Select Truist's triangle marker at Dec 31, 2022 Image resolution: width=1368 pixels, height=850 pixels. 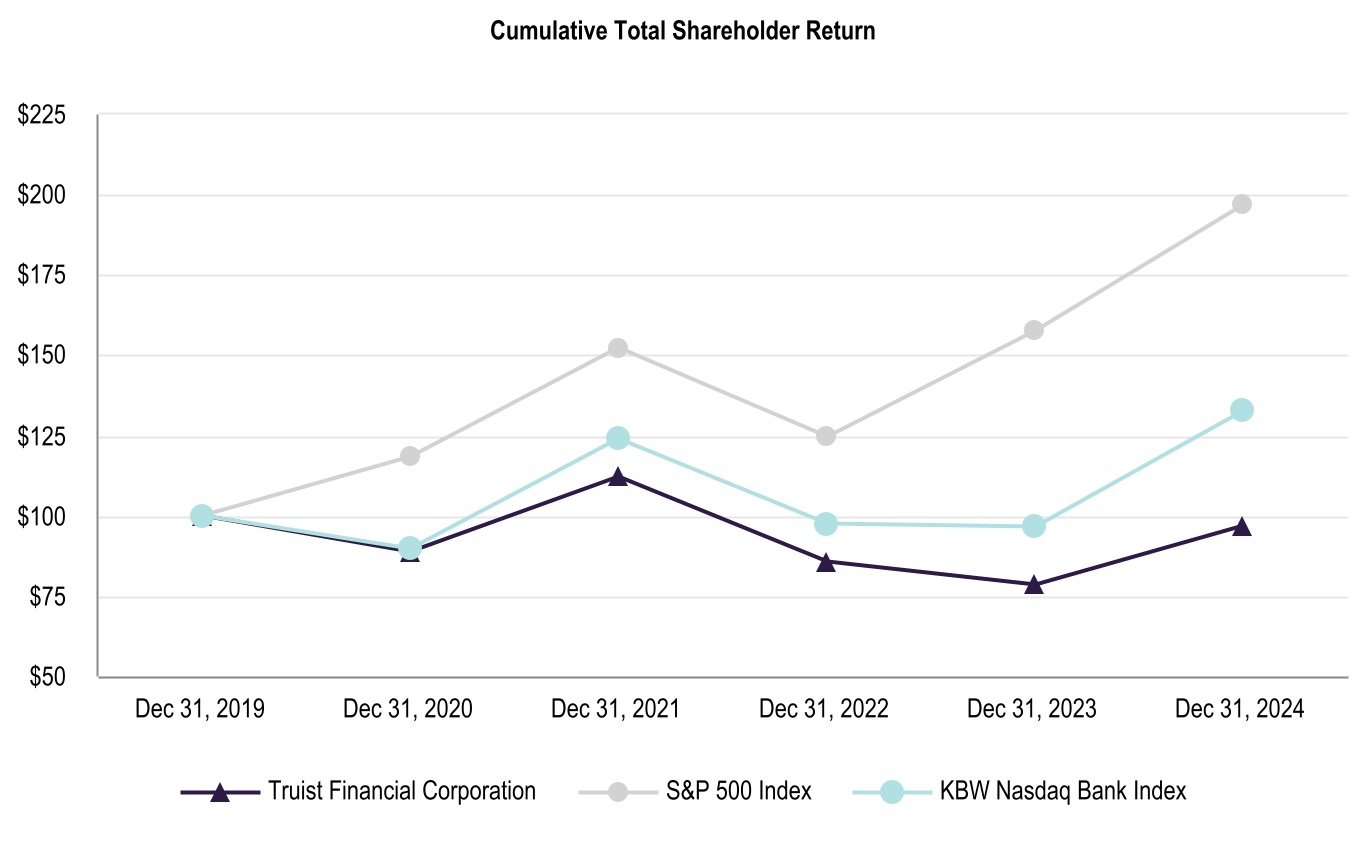pyautogui.click(x=826, y=562)
